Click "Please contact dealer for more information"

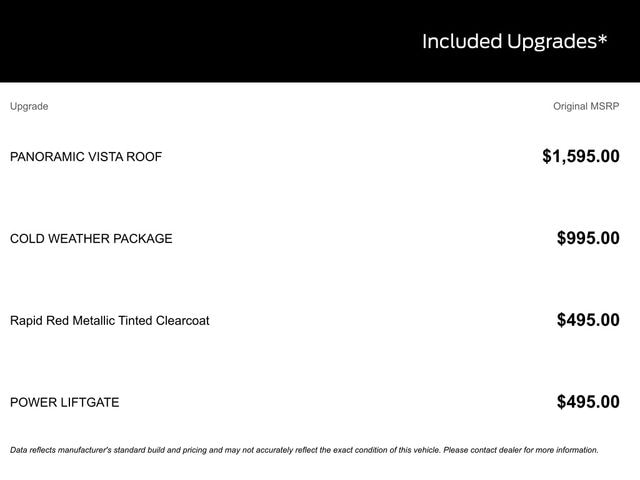[520, 450]
